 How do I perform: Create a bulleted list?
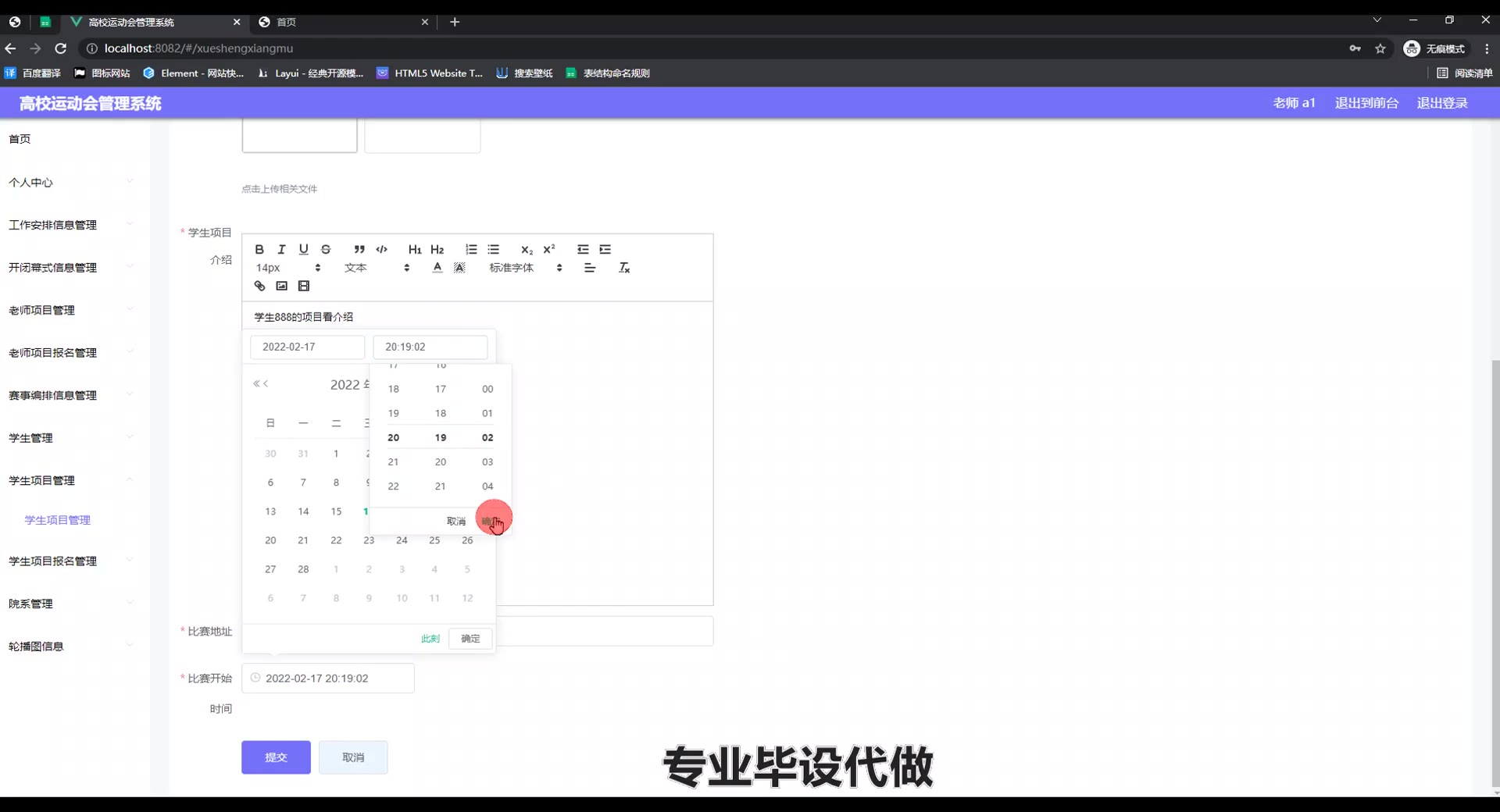pyautogui.click(x=493, y=249)
